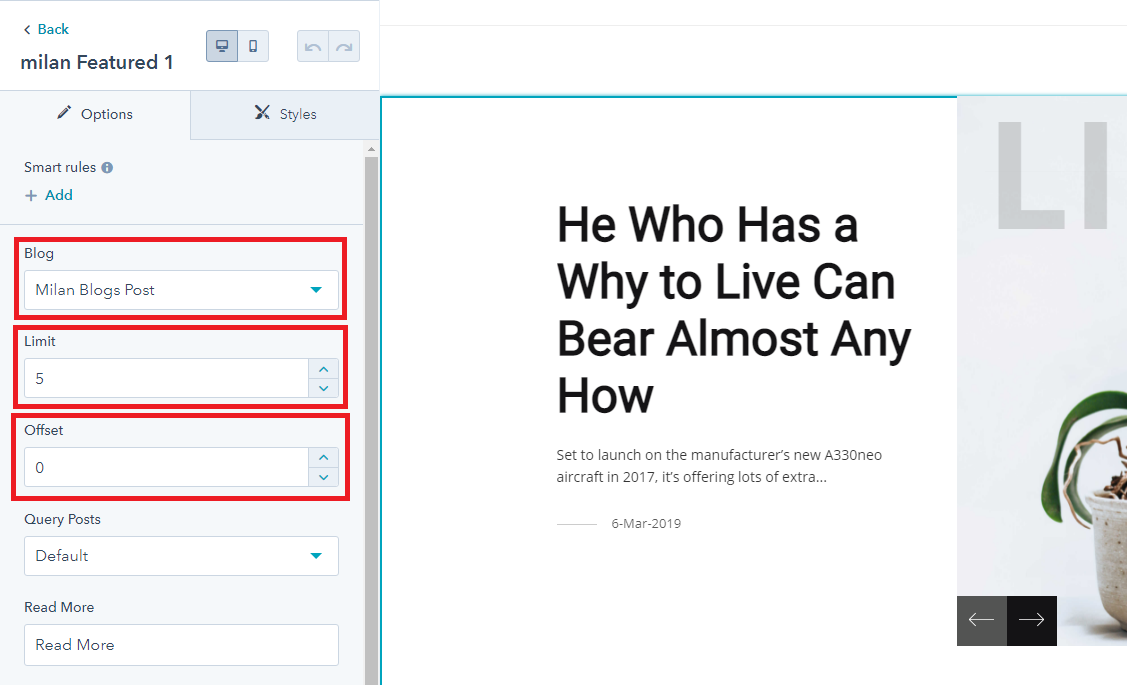Click the sidebar scrollbar up arrow

372,150
